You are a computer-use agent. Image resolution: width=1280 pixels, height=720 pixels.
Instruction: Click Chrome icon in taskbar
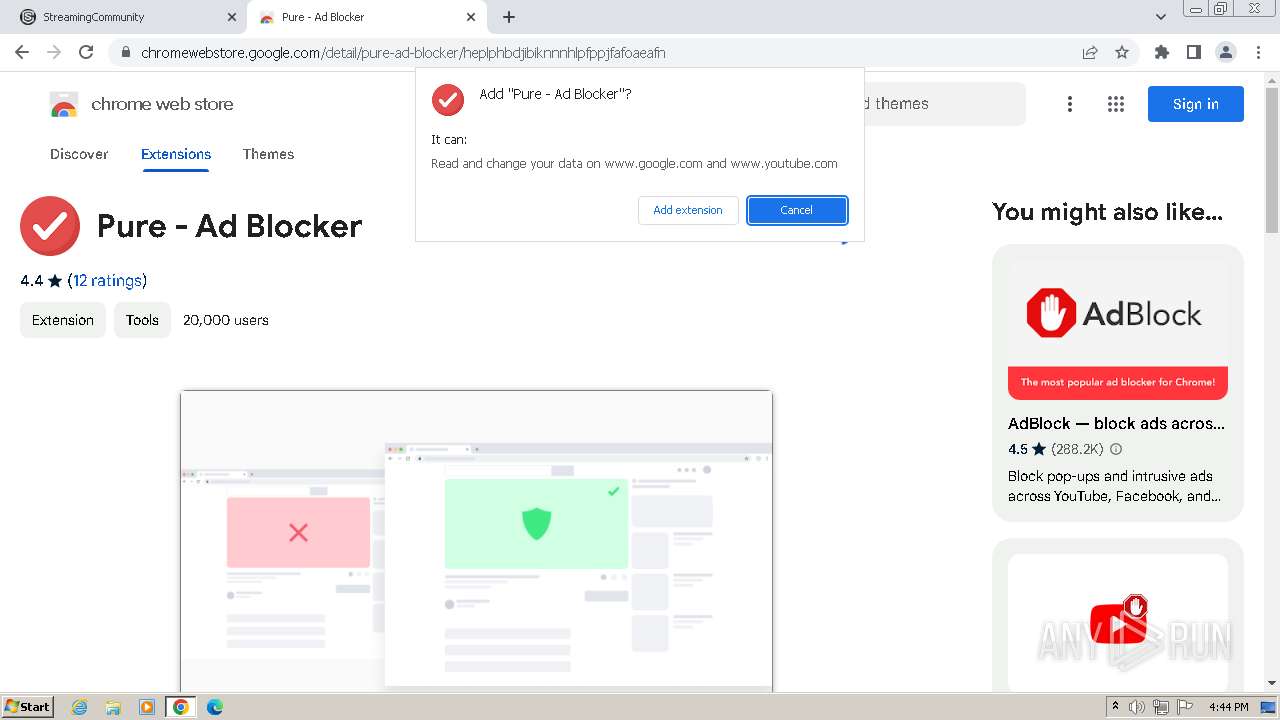tap(181, 707)
